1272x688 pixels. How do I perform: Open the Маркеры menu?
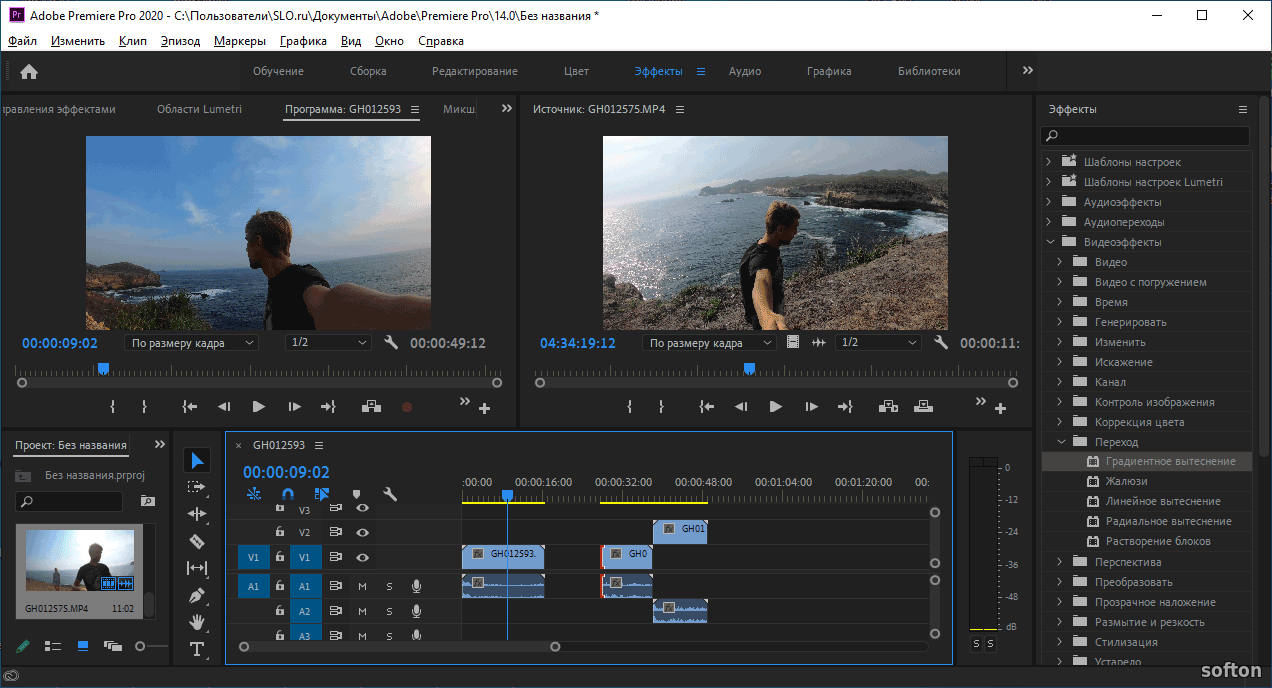(x=240, y=41)
